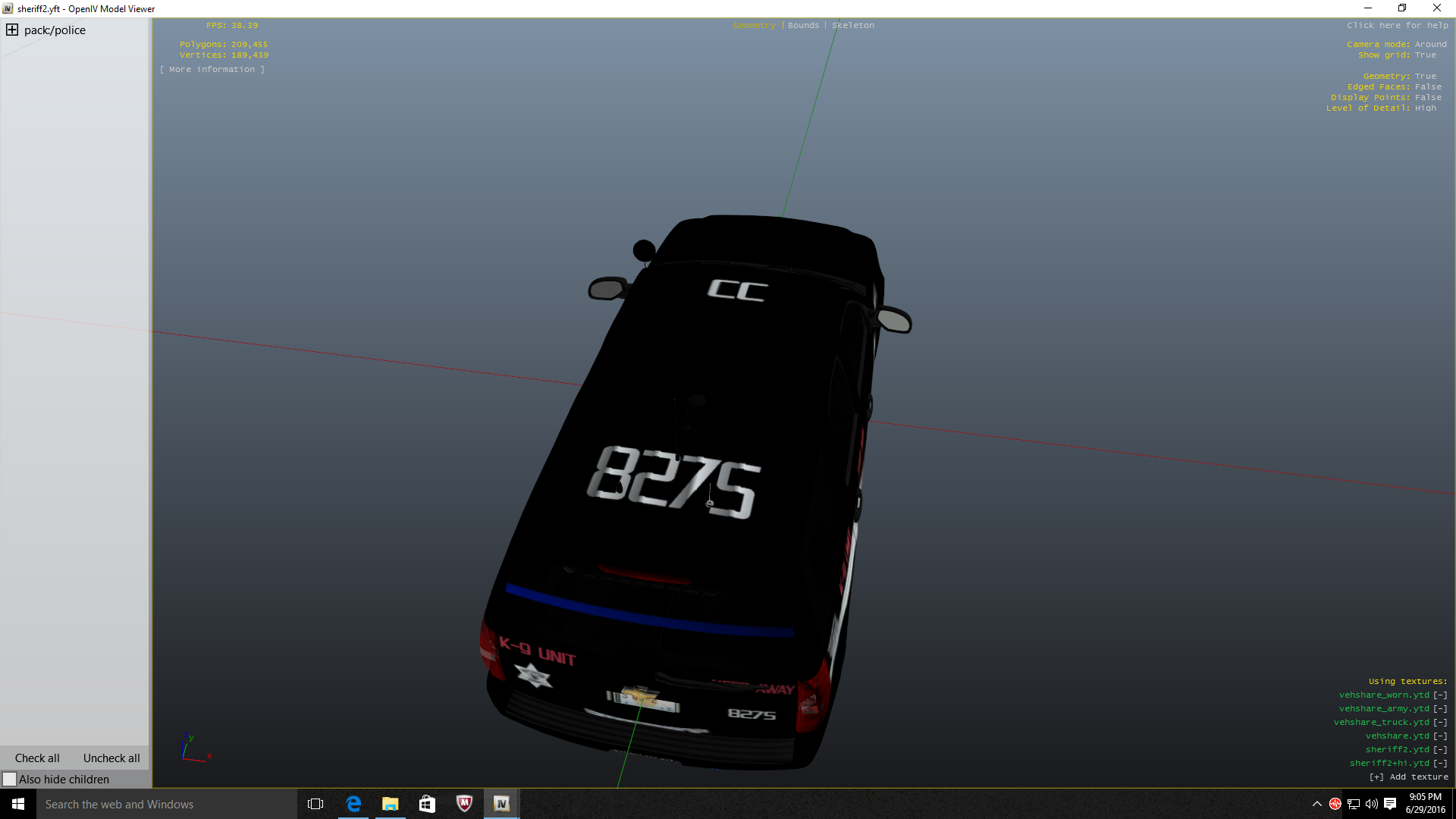Screen dimensions: 1456x819
Task: Click the Check all button
Action: click(37, 758)
